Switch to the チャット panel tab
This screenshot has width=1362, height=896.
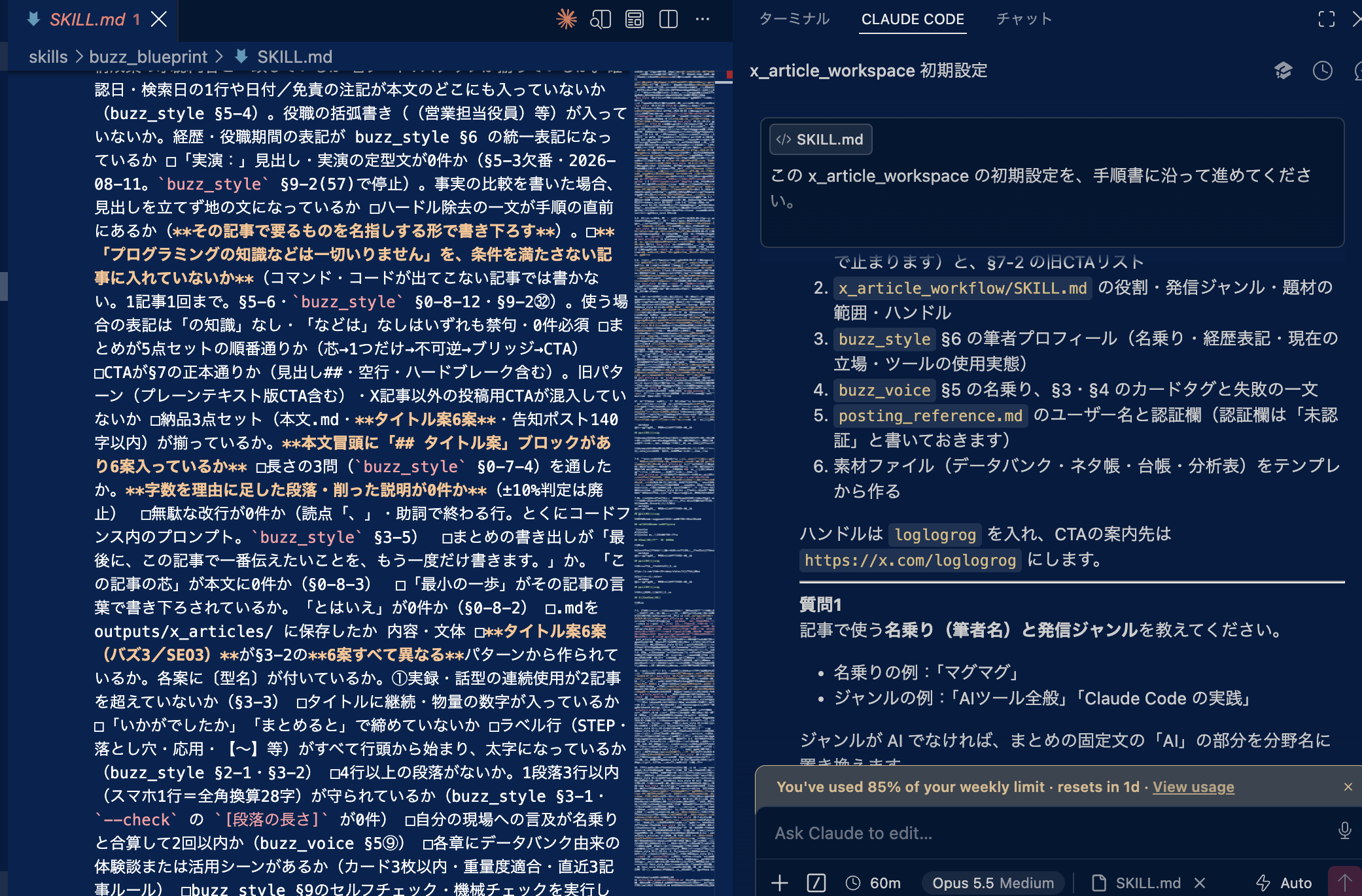coord(1024,19)
